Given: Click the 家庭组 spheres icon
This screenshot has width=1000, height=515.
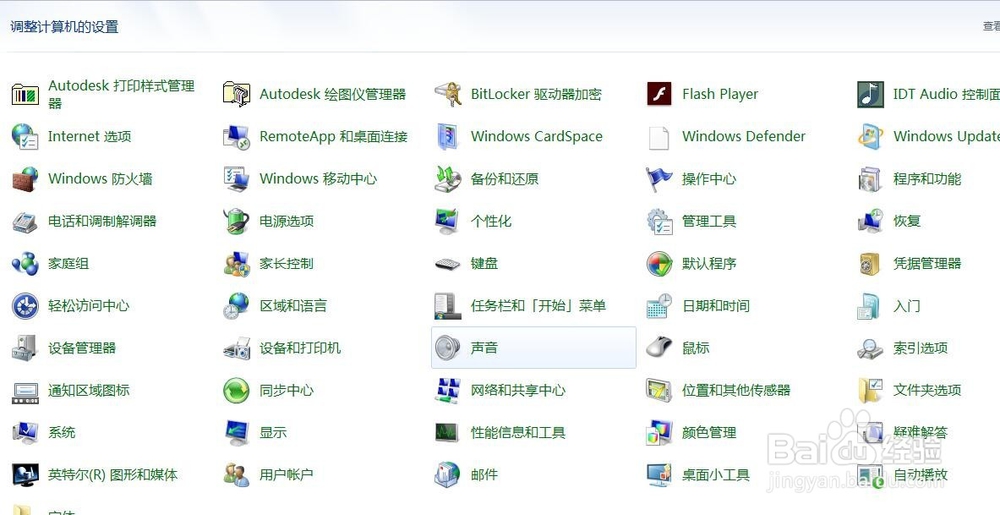Looking at the screenshot, I should coord(26,263).
